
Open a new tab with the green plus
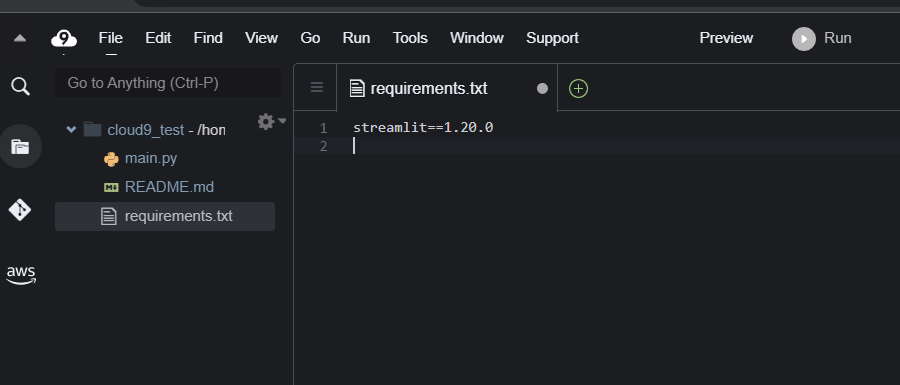tap(578, 88)
